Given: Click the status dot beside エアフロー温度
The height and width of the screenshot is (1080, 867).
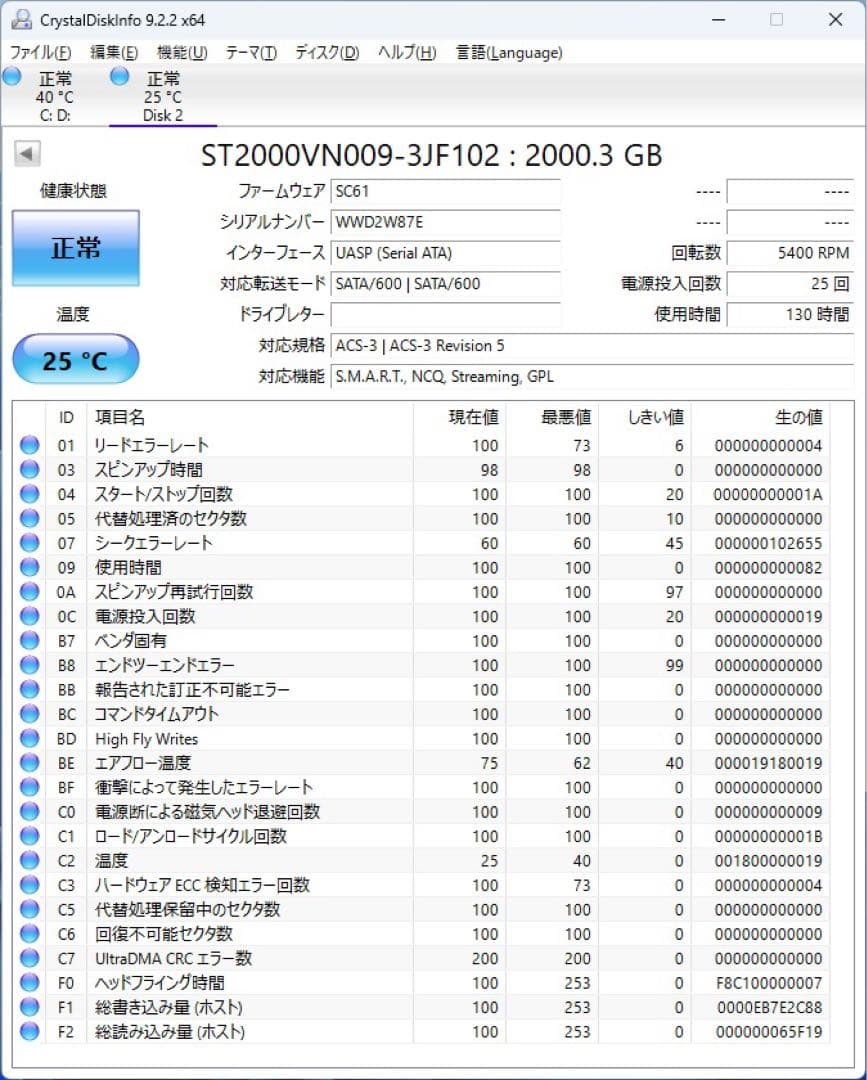Looking at the screenshot, I should pos(29,762).
